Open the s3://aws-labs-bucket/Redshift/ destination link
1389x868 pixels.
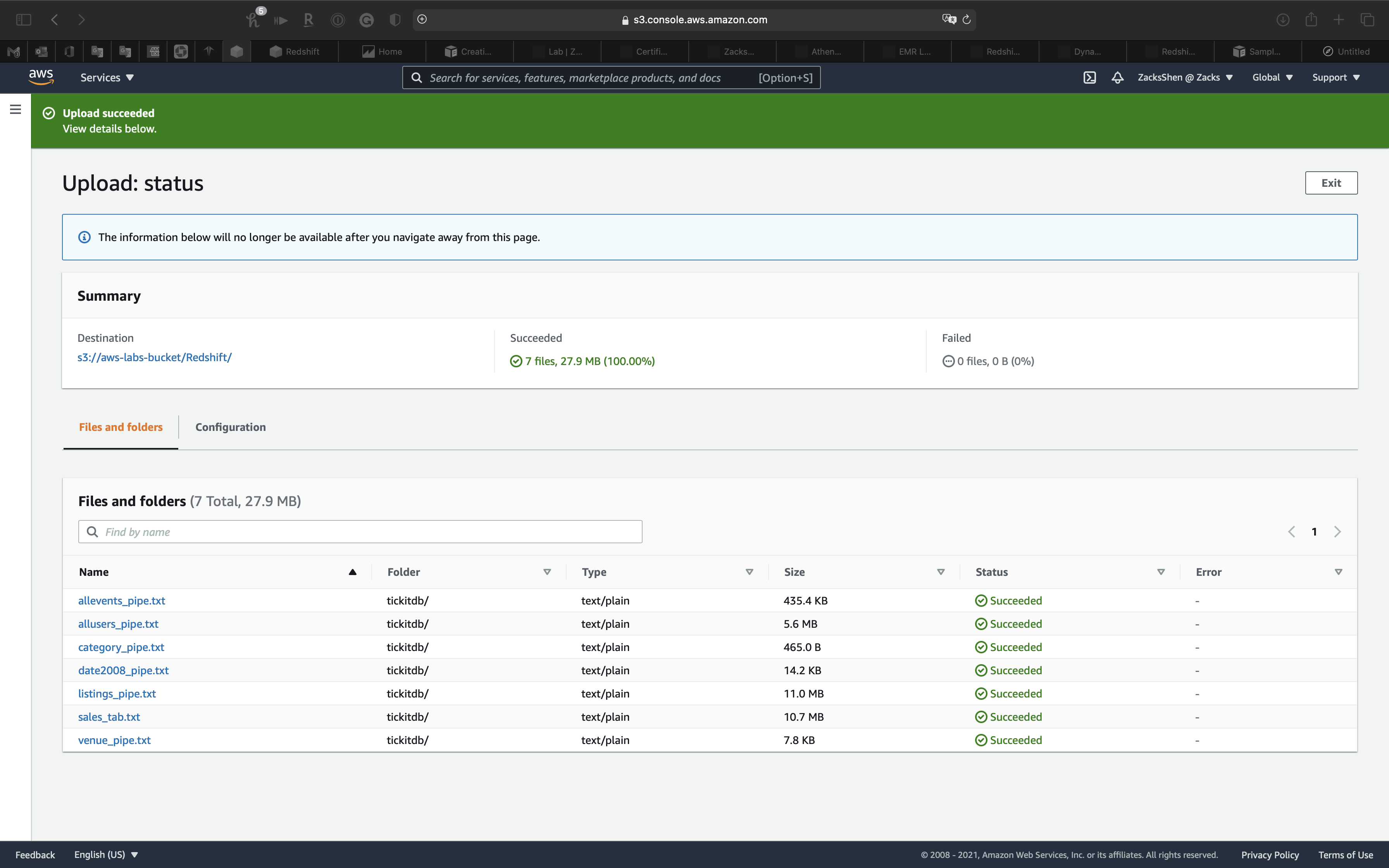[154, 357]
